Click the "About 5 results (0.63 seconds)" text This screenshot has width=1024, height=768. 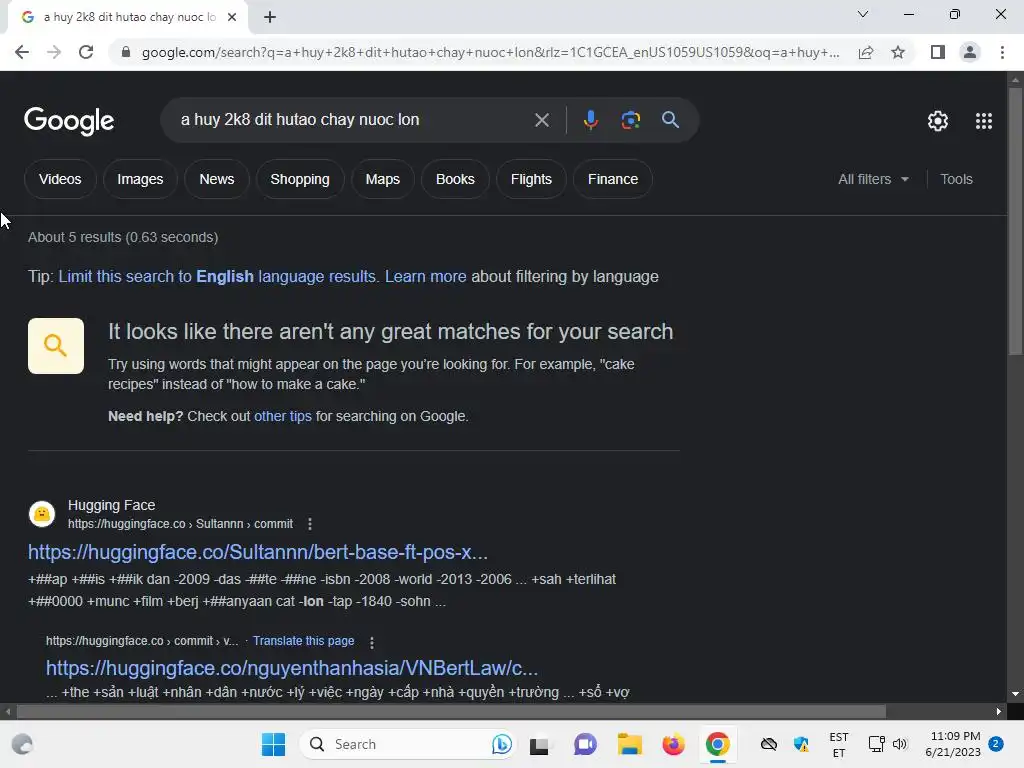pos(123,237)
